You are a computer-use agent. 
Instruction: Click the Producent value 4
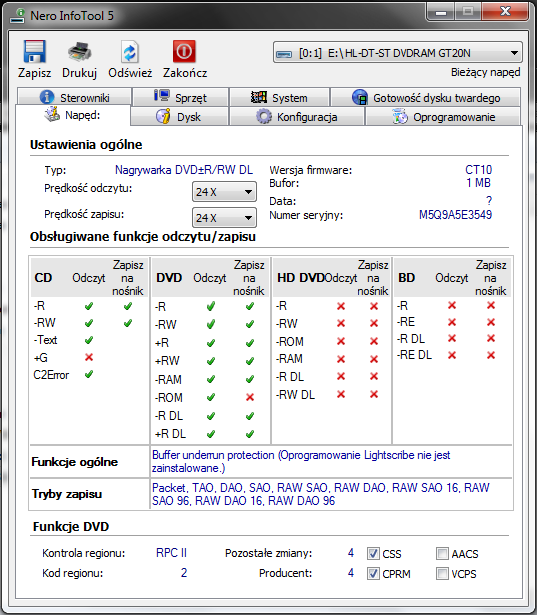(x=351, y=573)
